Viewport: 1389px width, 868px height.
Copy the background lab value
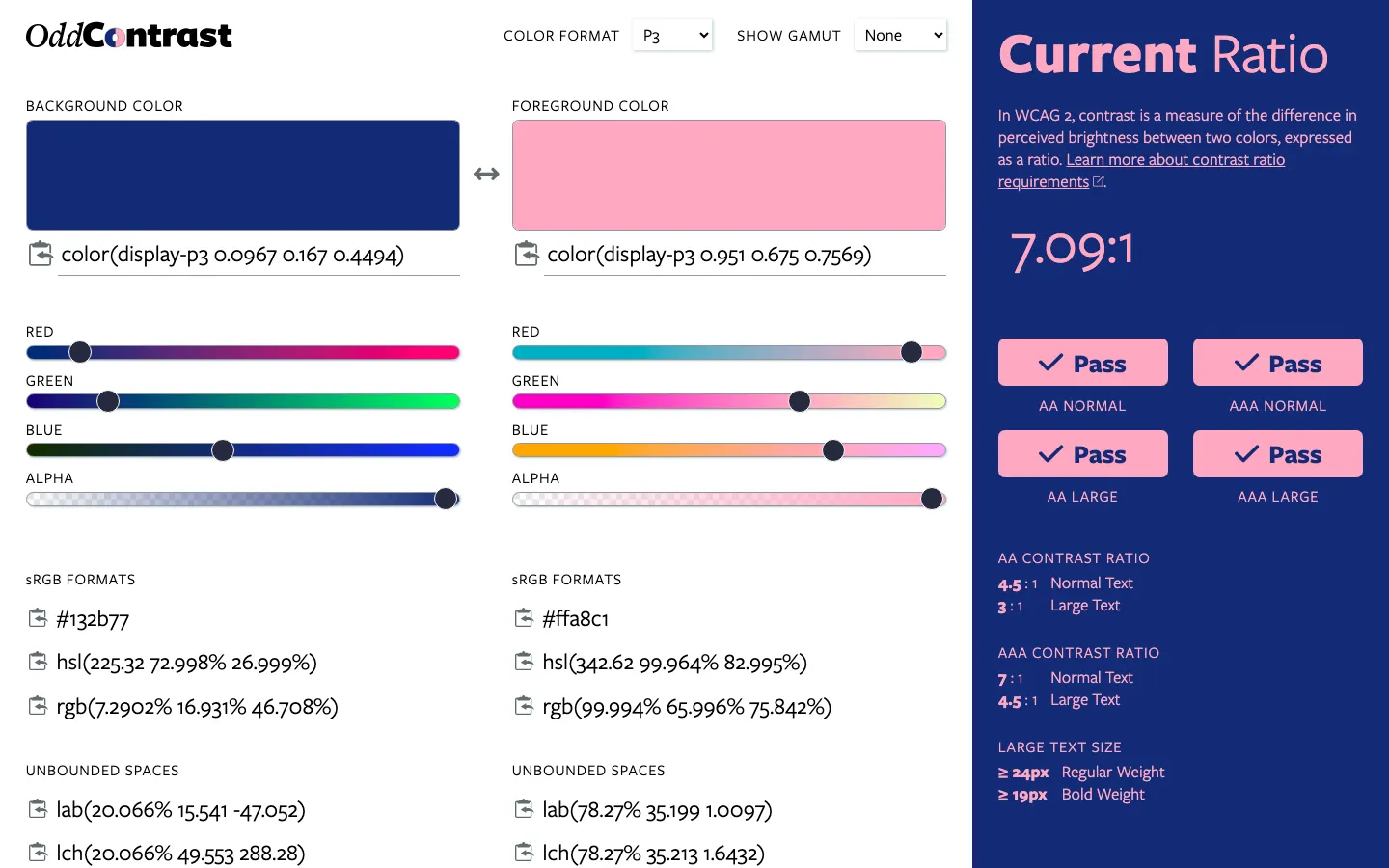(38, 809)
